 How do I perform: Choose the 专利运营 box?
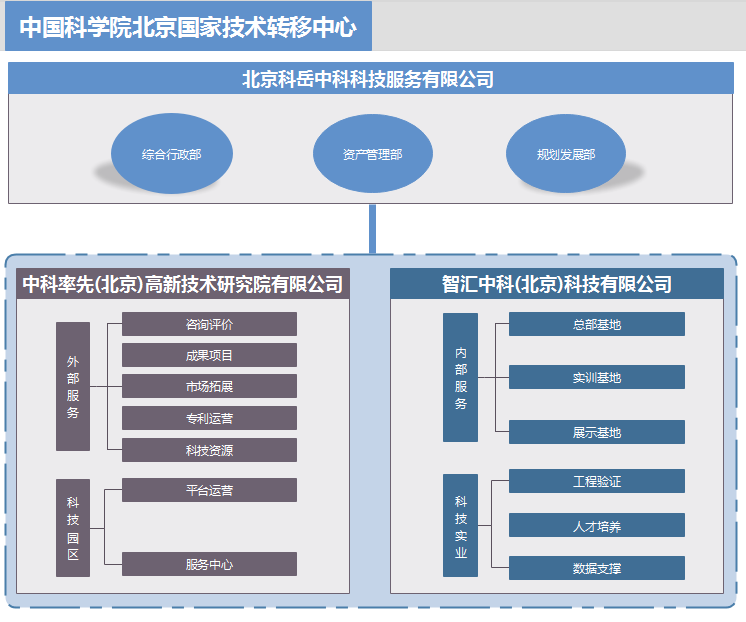(209, 418)
